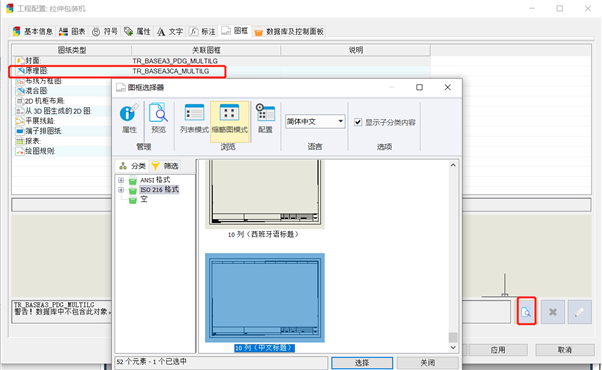Switch to 列表模式 list view
Viewport: 602px width, 370px height.
pyautogui.click(x=194, y=118)
